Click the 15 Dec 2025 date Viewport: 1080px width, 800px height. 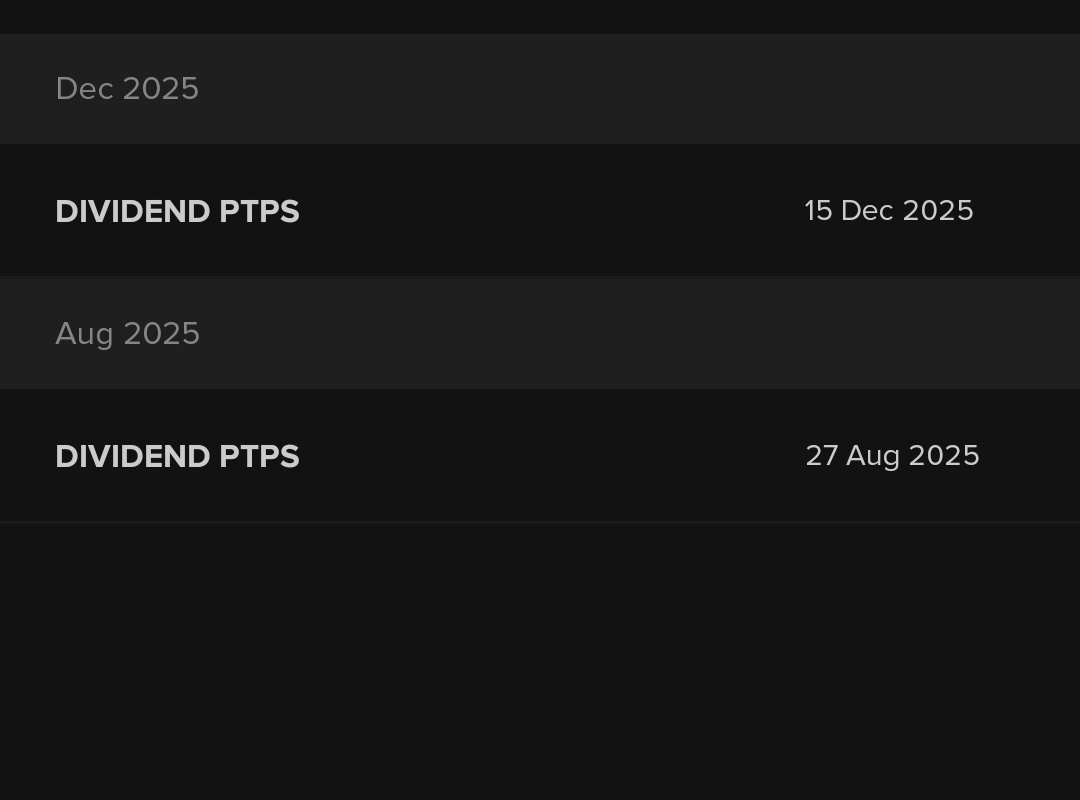[888, 211]
